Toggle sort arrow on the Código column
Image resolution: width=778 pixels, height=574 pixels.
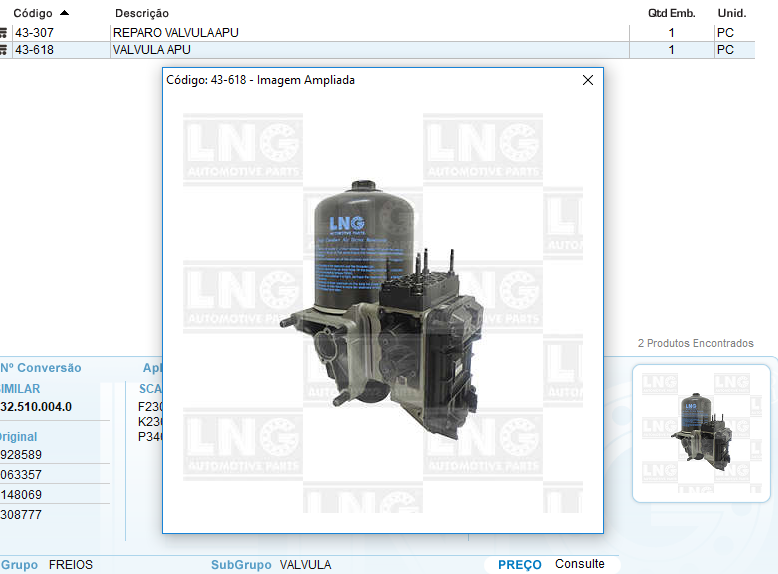click(x=65, y=13)
